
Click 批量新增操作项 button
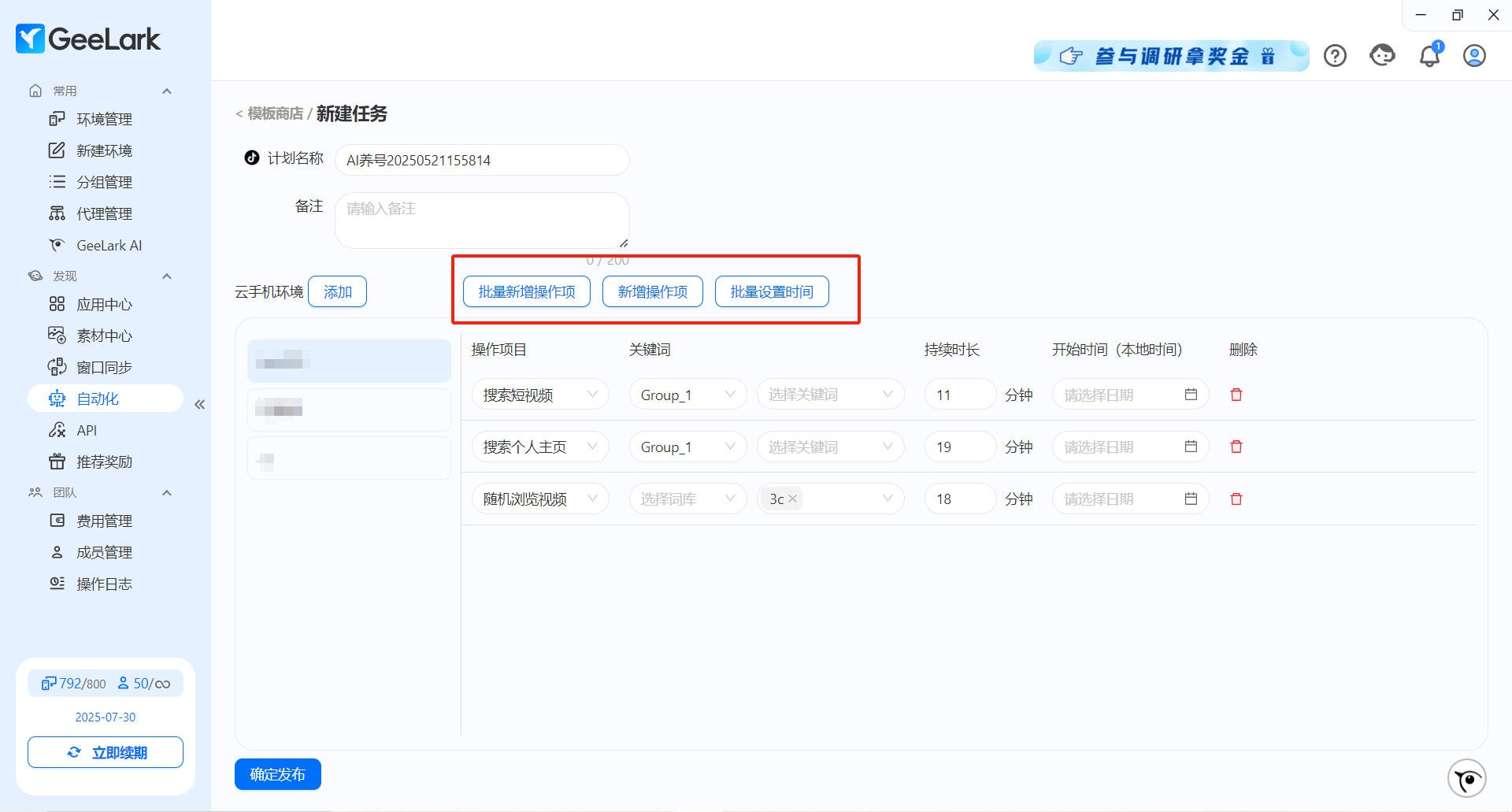click(x=527, y=291)
